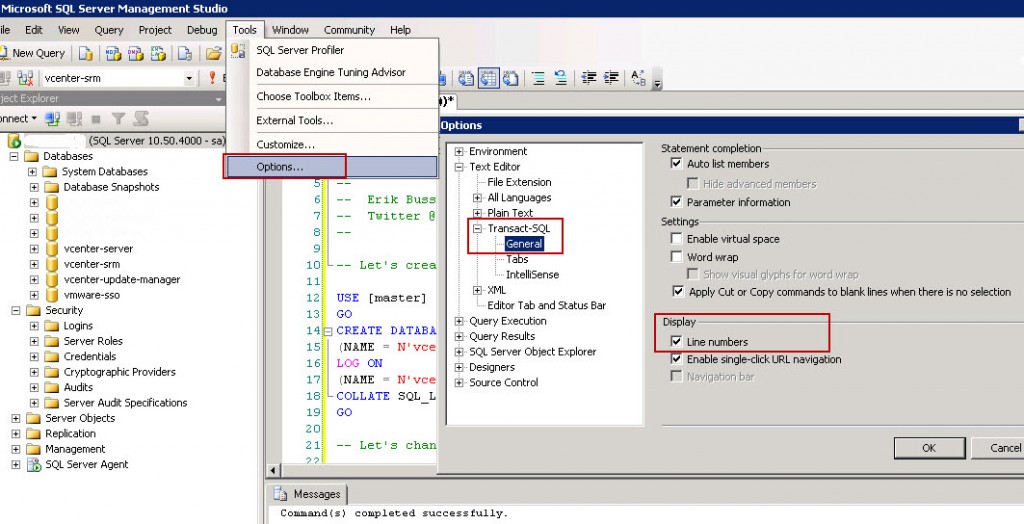The image size is (1024, 524).
Task: Enable the Word wrap checkbox
Action: coord(677,257)
